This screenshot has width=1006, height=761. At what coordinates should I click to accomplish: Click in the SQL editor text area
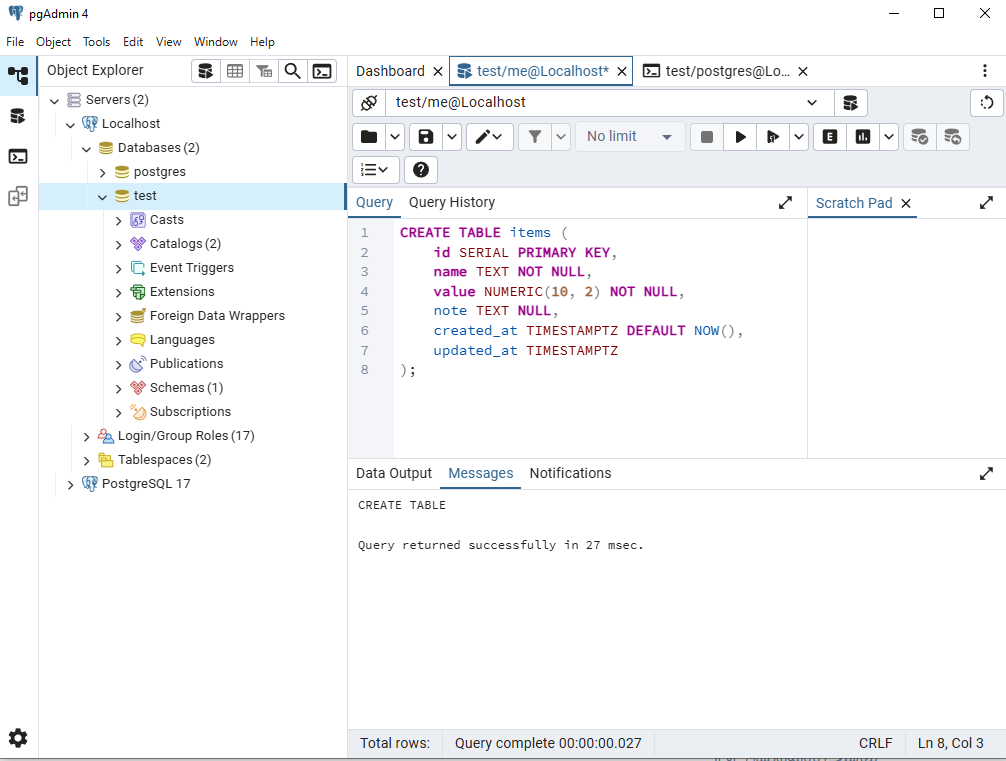coord(600,410)
